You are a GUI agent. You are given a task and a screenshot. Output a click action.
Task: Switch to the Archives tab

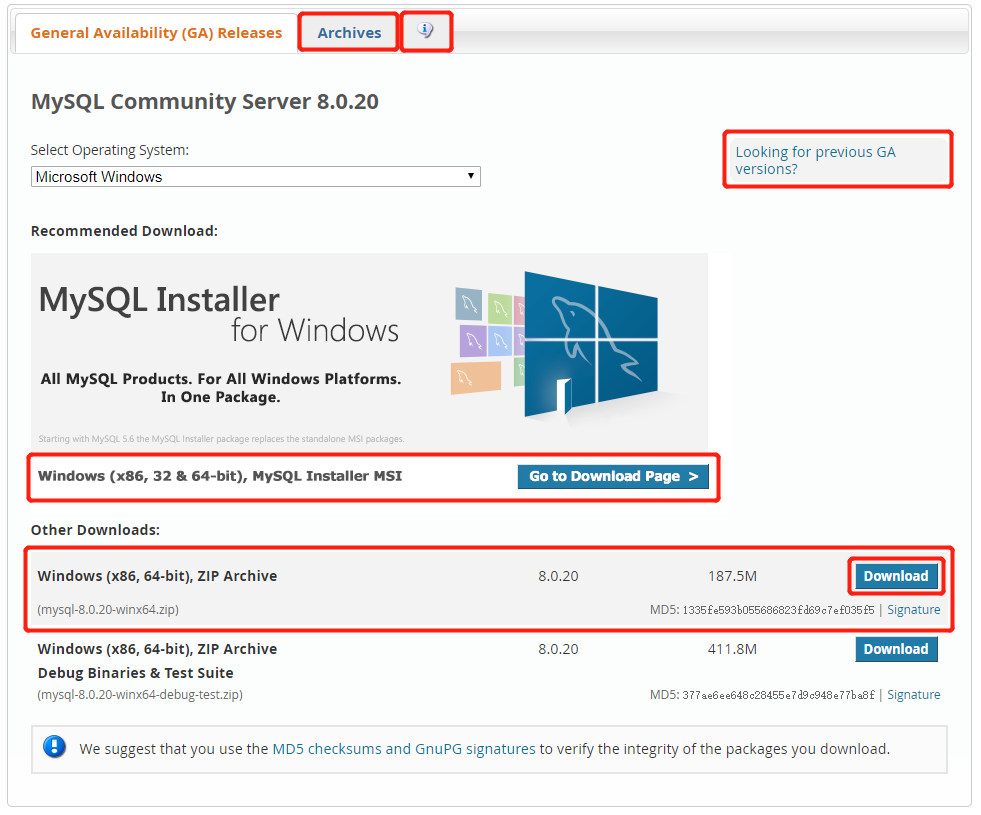tap(349, 33)
